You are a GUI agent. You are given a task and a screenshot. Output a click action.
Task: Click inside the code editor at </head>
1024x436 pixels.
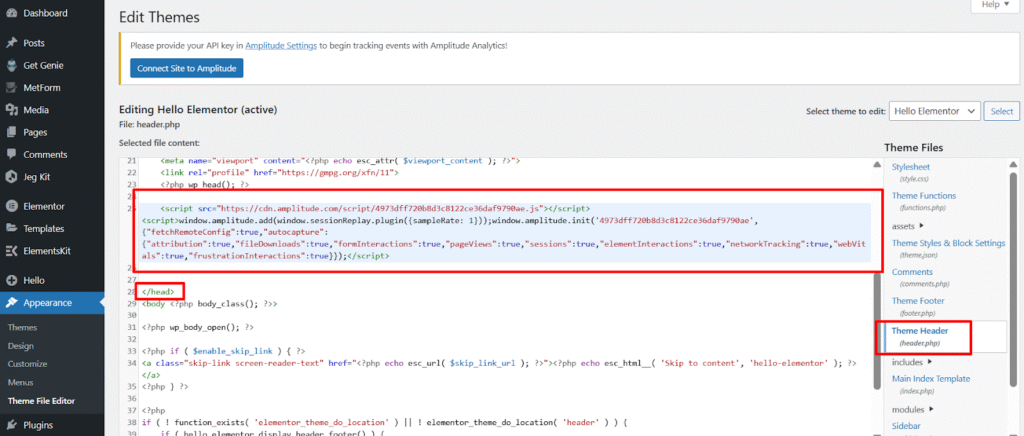(157, 290)
